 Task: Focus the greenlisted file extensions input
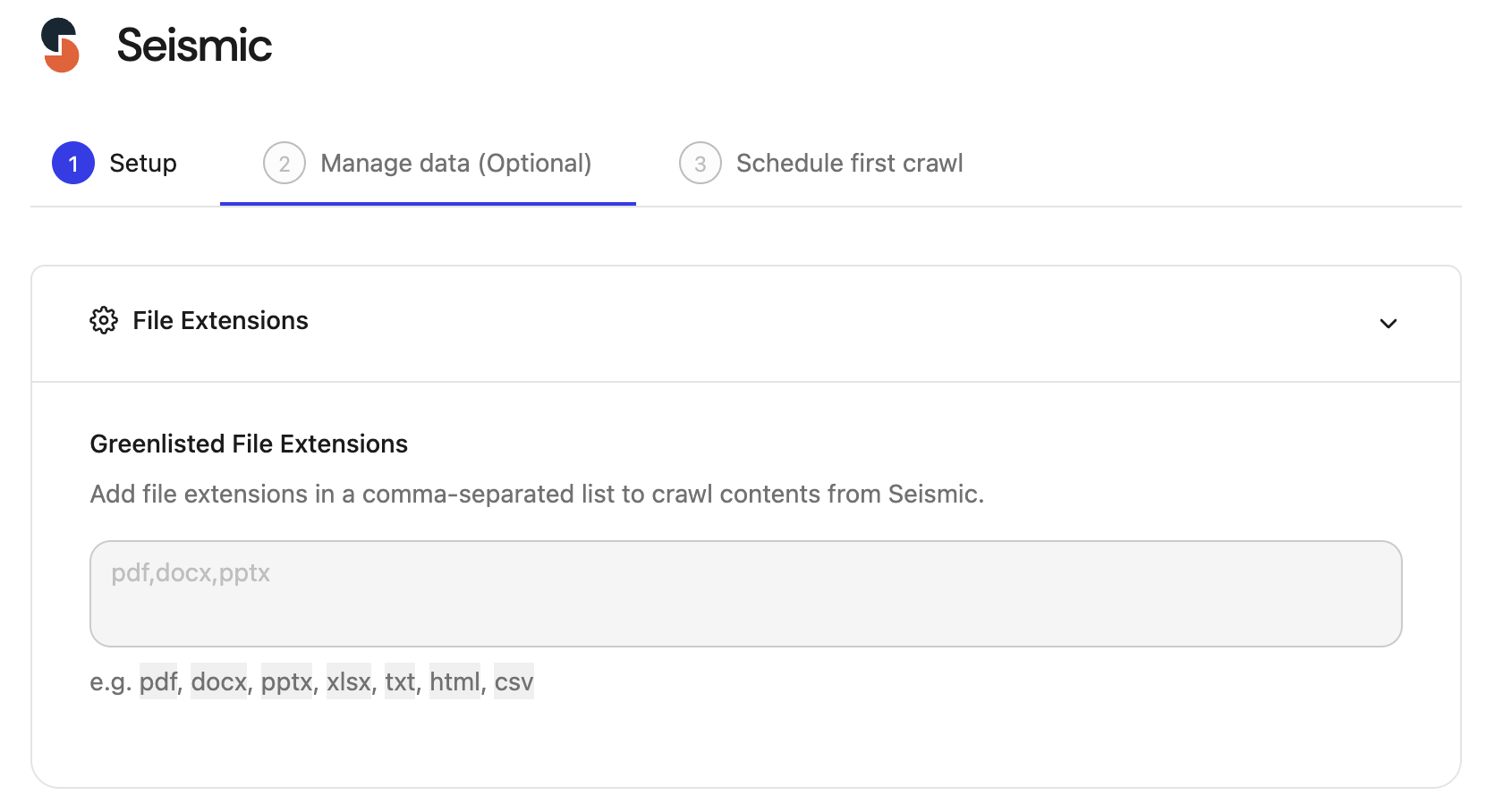(745, 593)
